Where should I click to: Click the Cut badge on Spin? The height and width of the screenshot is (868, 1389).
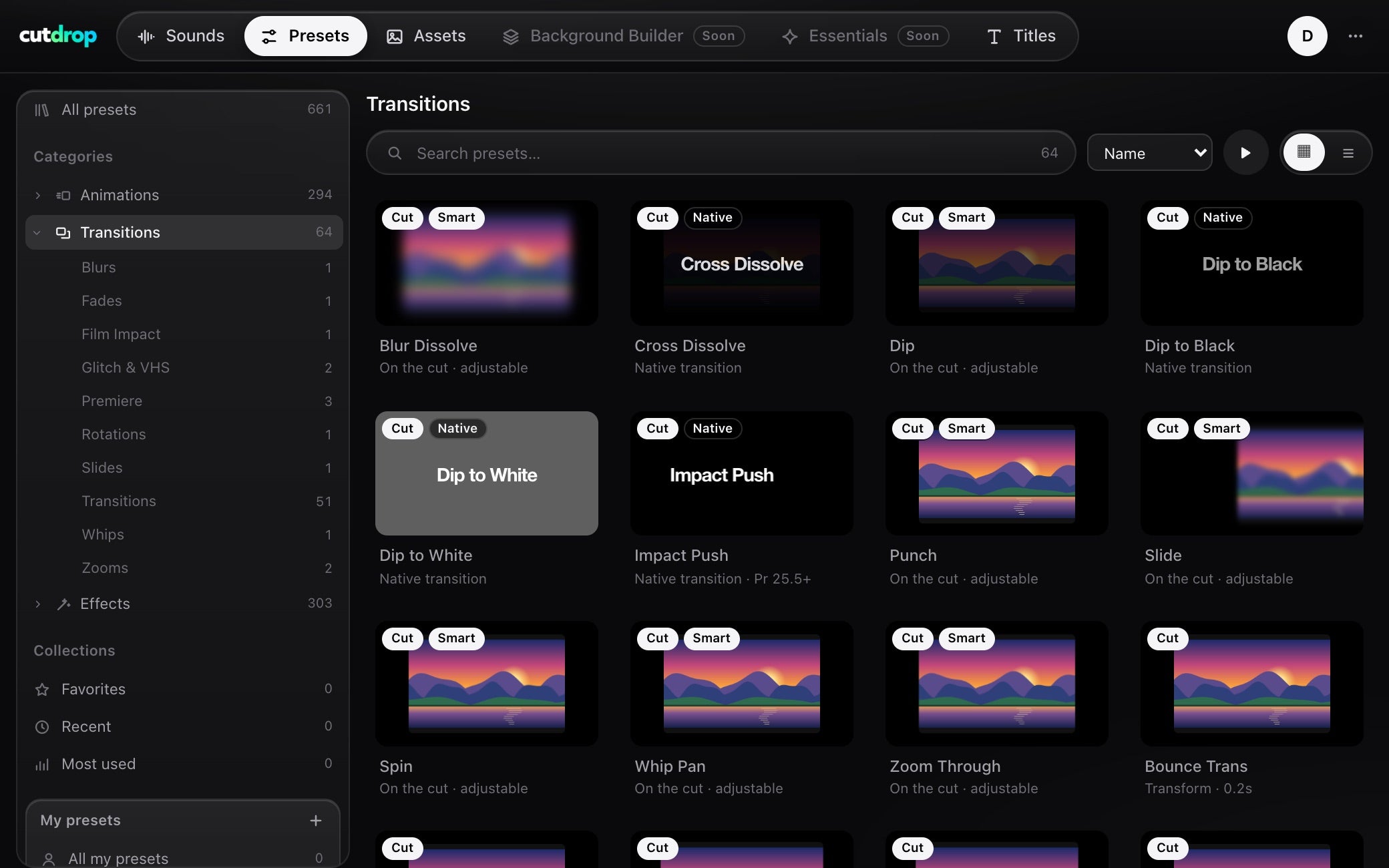[402, 638]
